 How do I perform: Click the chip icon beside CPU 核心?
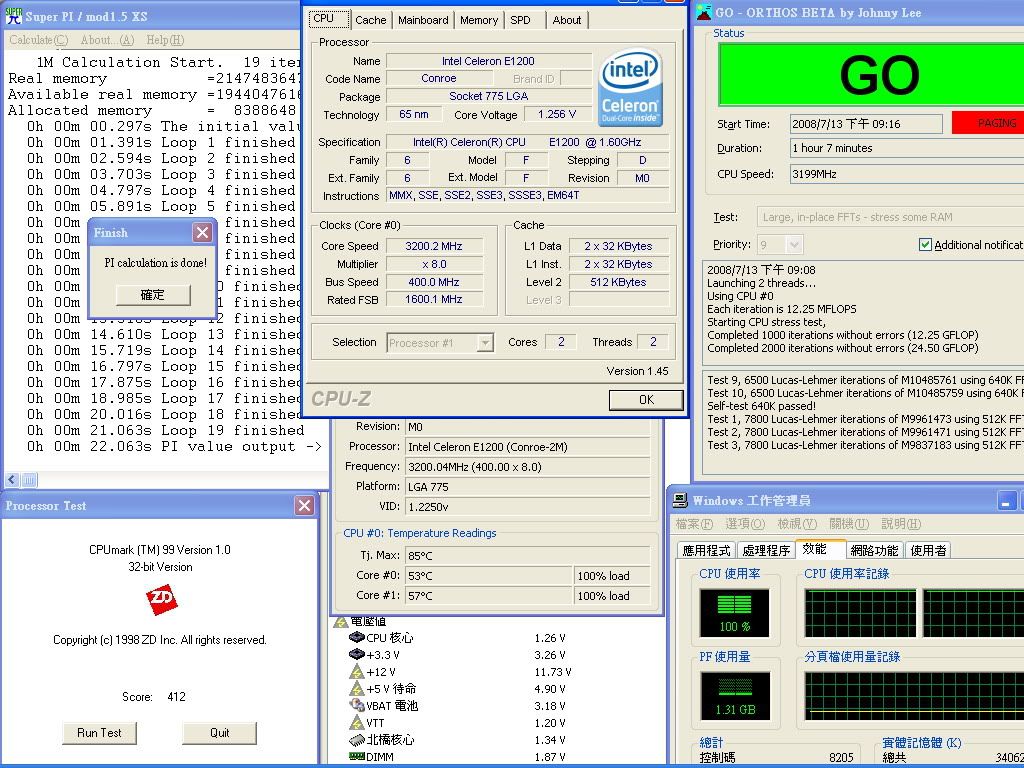[357, 637]
